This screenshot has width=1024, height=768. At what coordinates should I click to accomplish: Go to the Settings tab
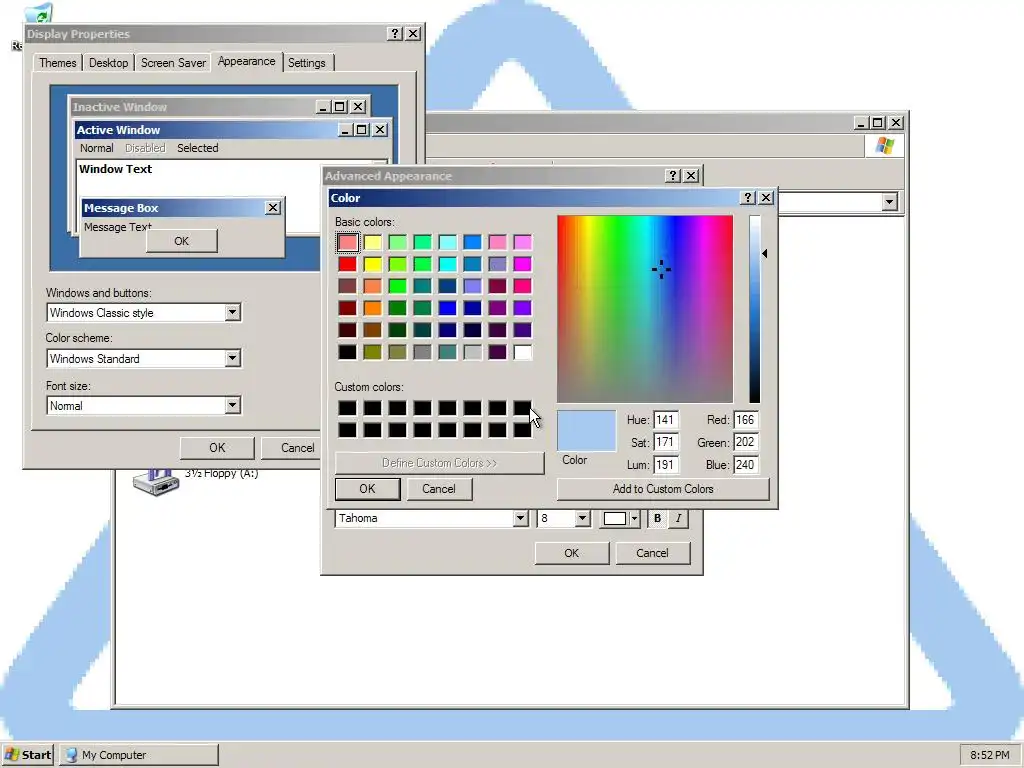click(x=307, y=63)
